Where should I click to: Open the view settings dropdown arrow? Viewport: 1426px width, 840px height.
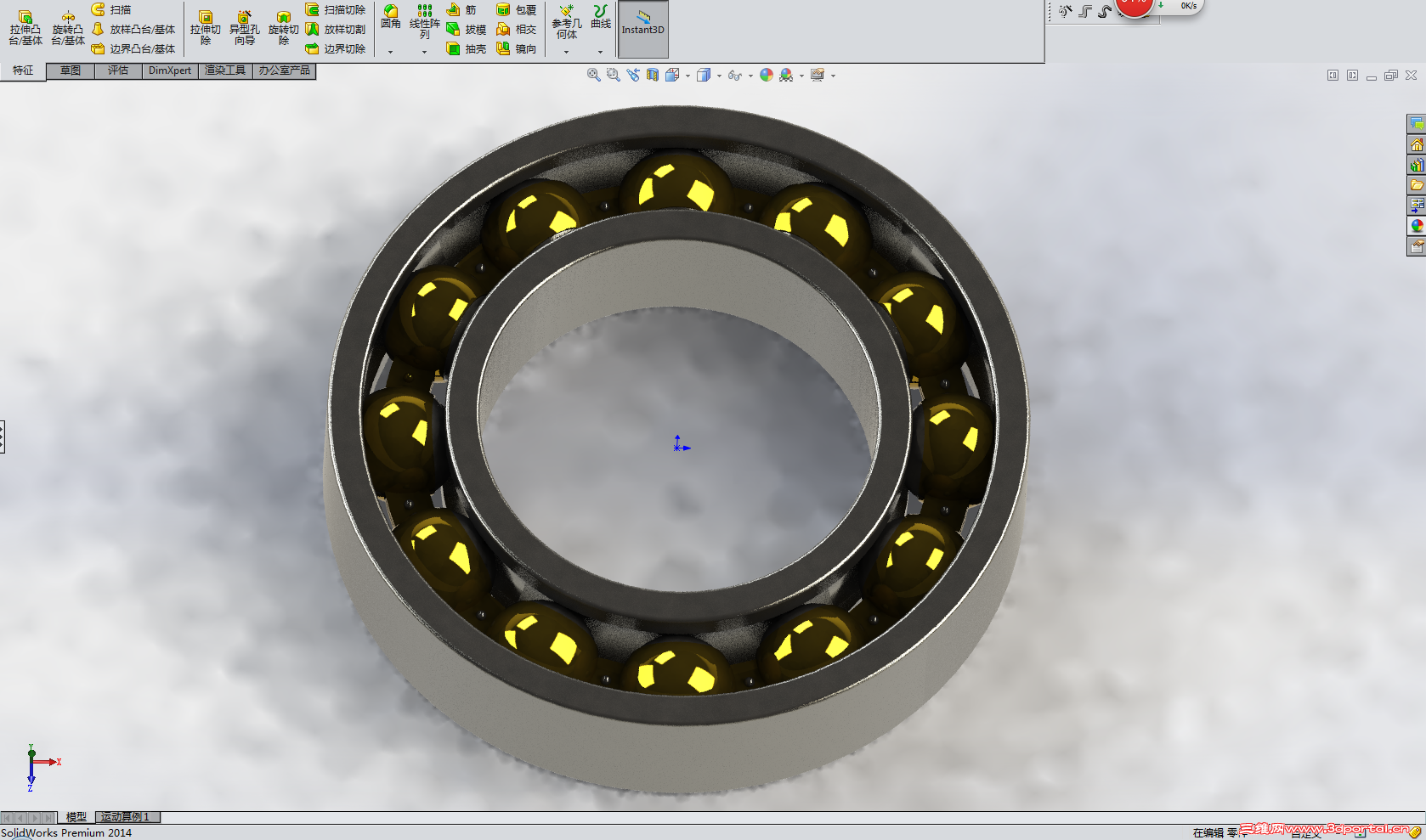pyautogui.click(x=833, y=76)
